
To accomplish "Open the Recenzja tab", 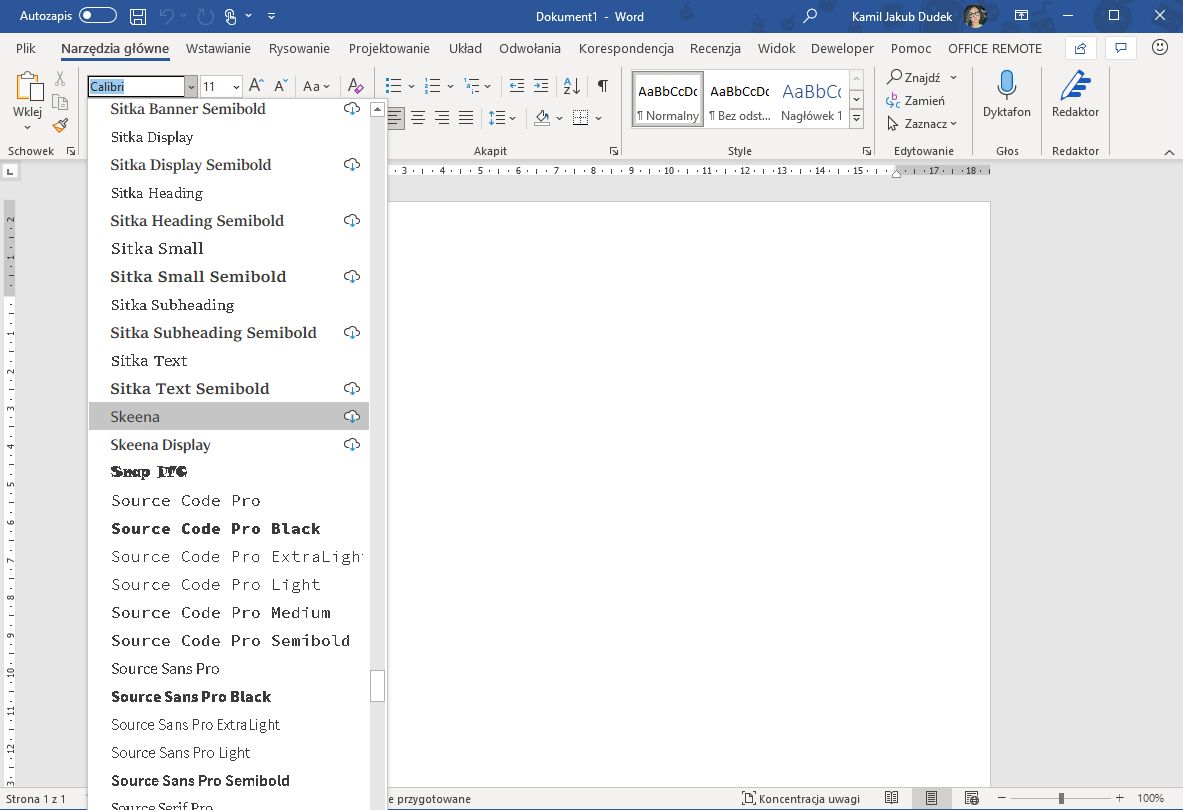I will click(714, 48).
